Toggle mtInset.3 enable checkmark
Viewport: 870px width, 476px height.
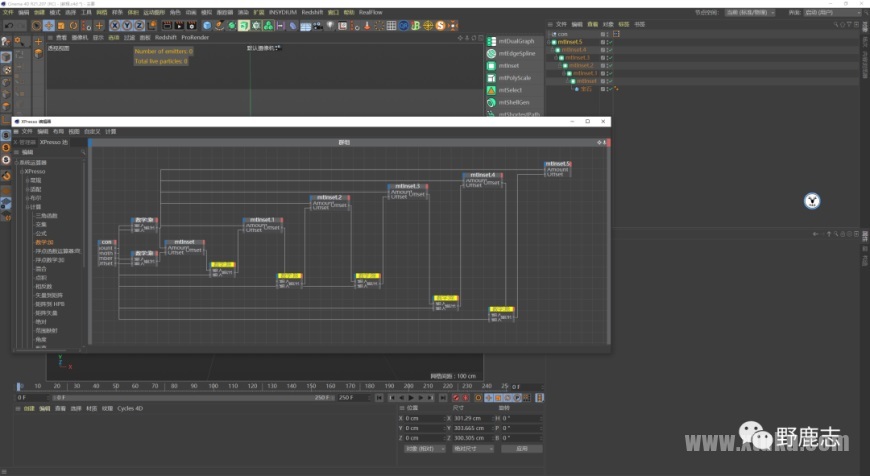pyautogui.click(x=610, y=57)
